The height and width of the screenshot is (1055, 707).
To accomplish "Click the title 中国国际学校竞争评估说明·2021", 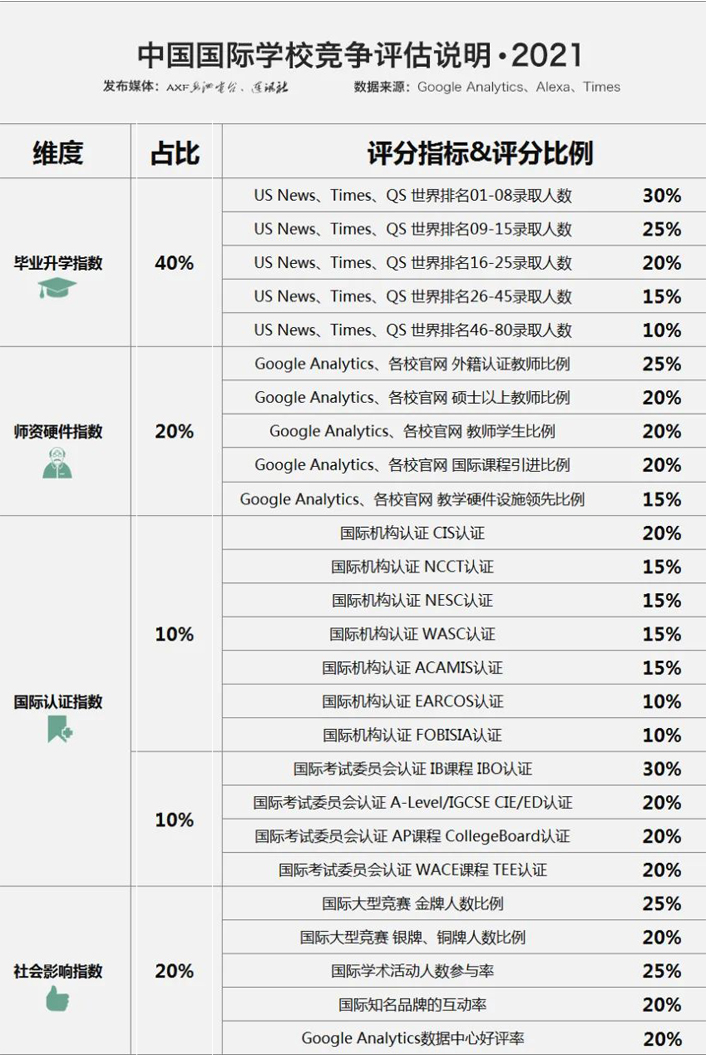I will pyautogui.click(x=359, y=54).
